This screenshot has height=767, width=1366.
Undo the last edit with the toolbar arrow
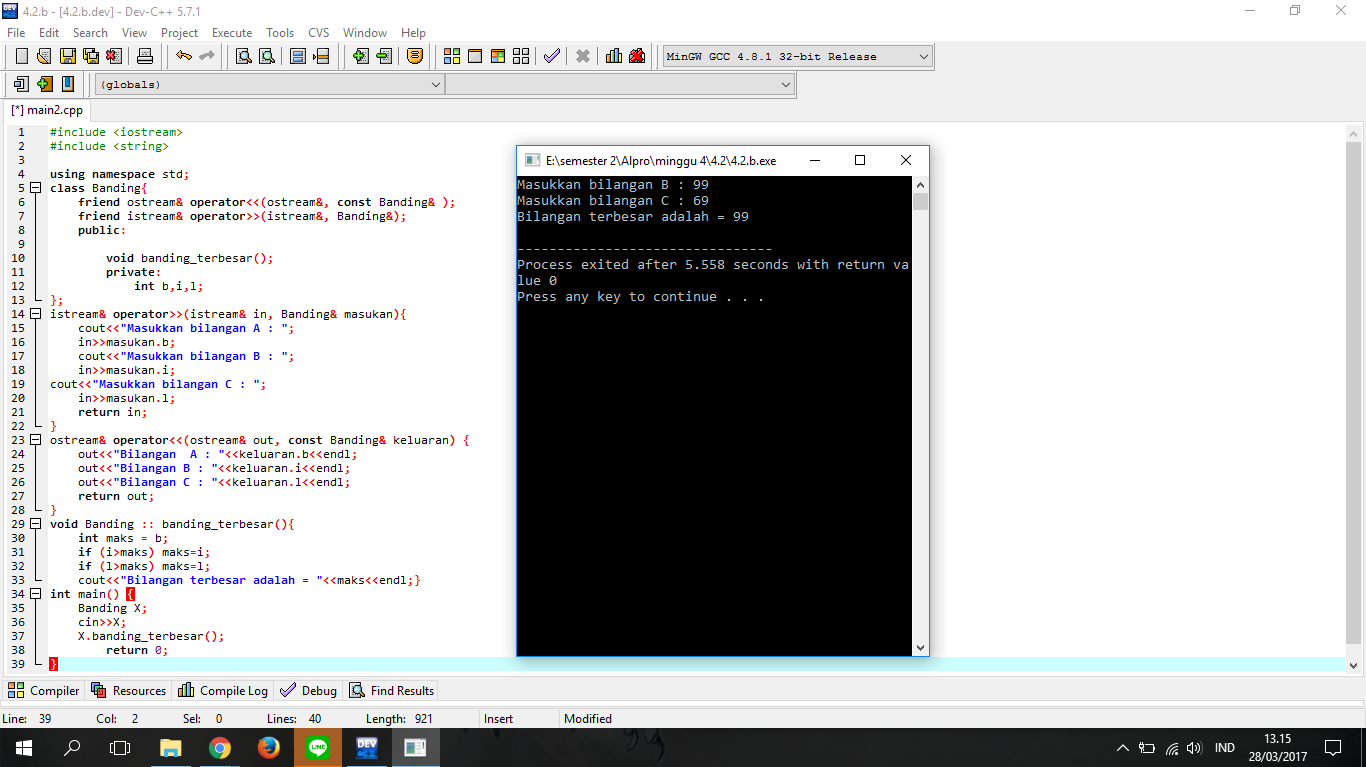pos(184,56)
